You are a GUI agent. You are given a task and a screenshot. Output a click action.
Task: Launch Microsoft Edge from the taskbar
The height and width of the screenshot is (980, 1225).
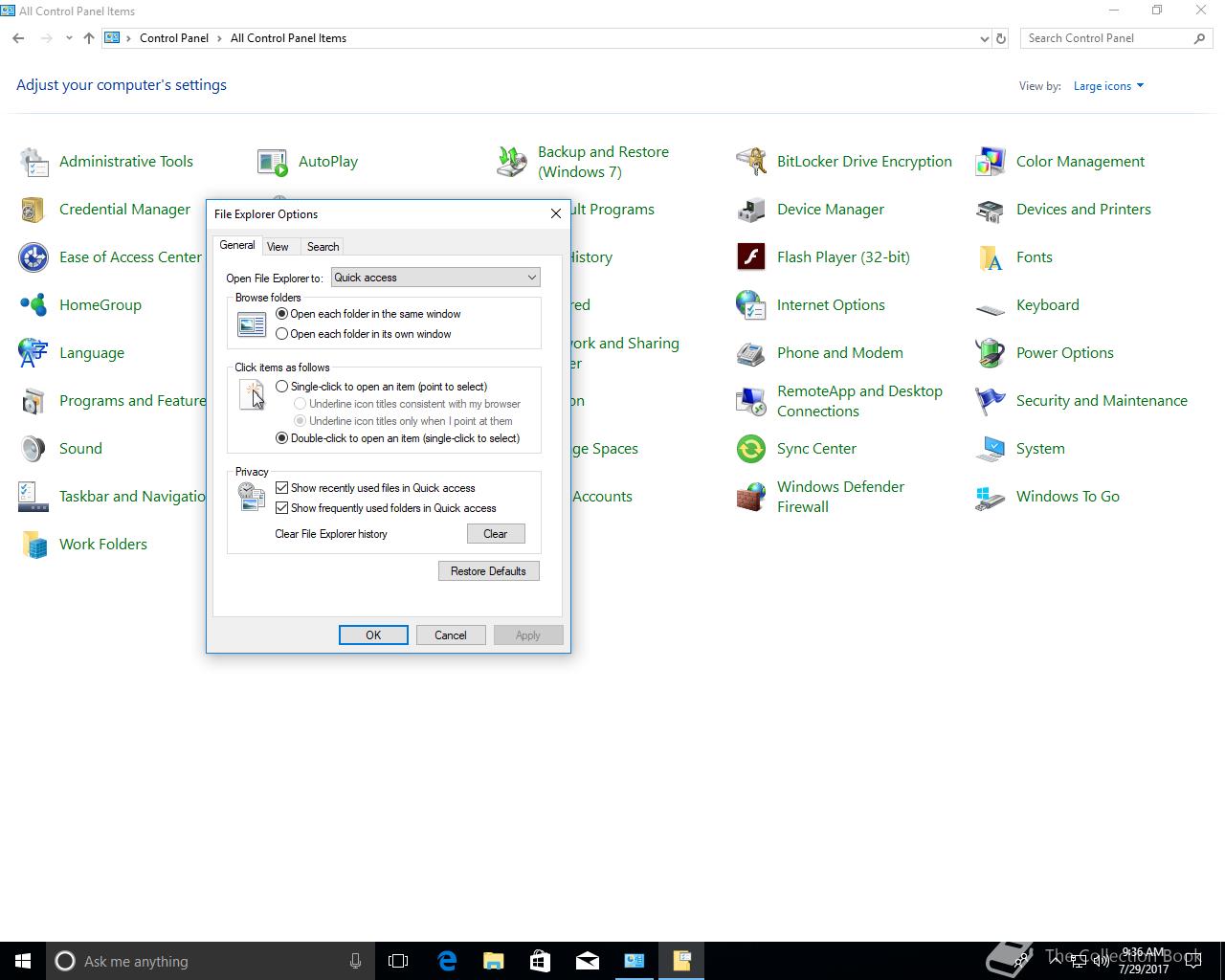pos(447,961)
